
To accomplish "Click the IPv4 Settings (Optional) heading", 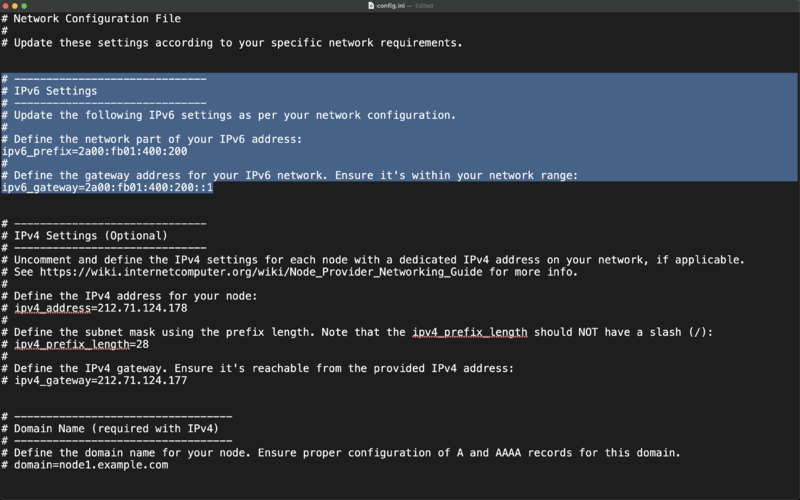I will [x=90, y=236].
